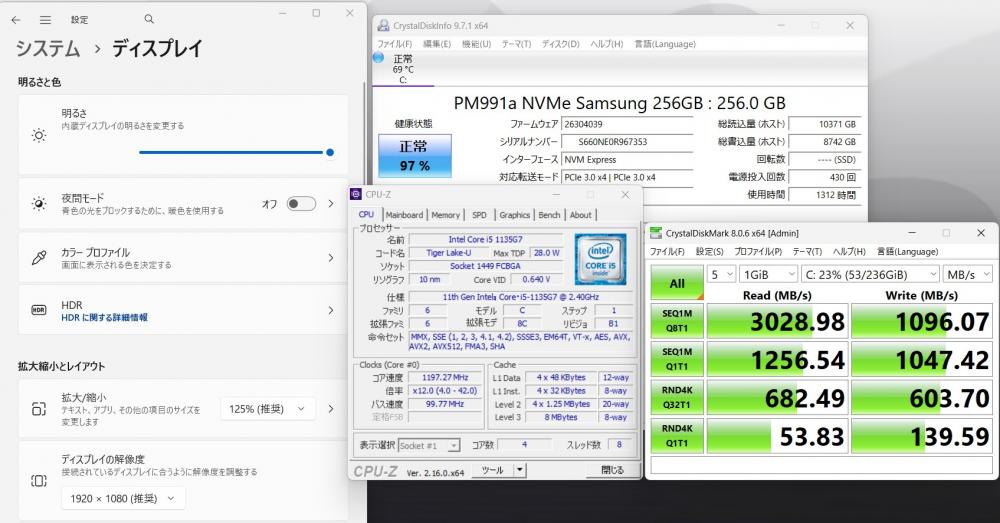The width and height of the screenshot is (1000, 523).
Task: Run RND4K Q1T1 test
Action: pyautogui.click(x=677, y=436)
